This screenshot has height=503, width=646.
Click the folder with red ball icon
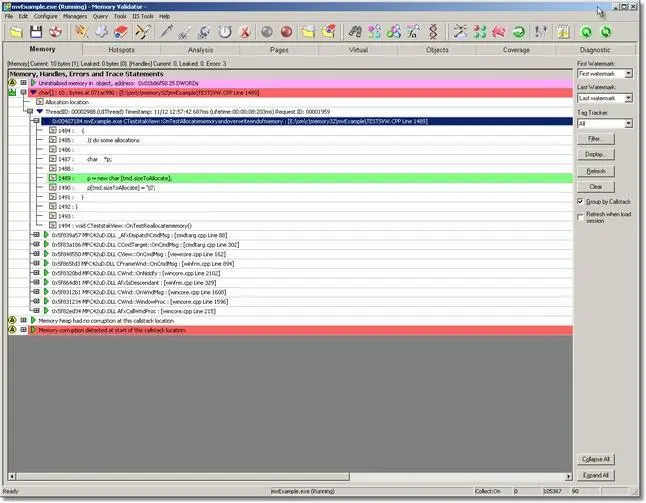328,32
